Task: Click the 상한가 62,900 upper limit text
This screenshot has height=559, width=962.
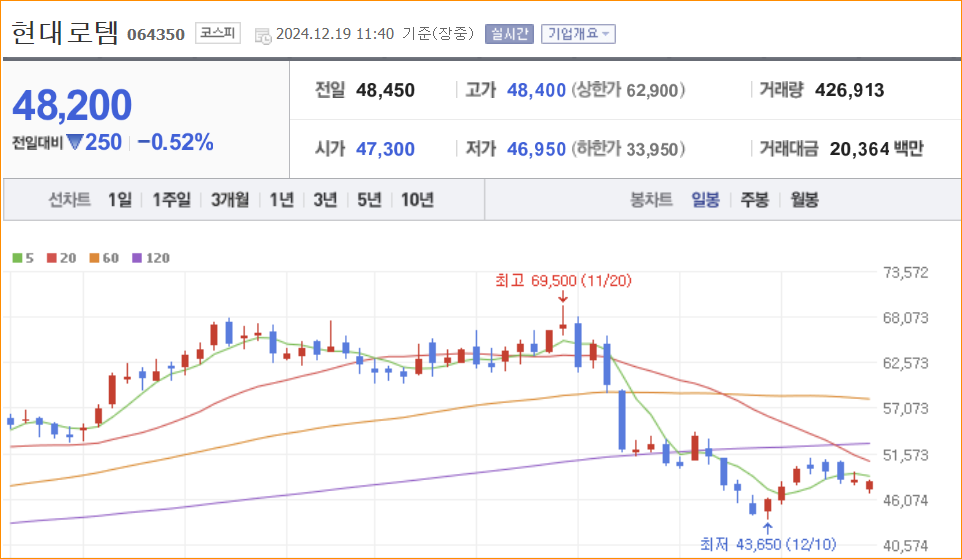Action: pyautogui.click(x=628, y=90)
